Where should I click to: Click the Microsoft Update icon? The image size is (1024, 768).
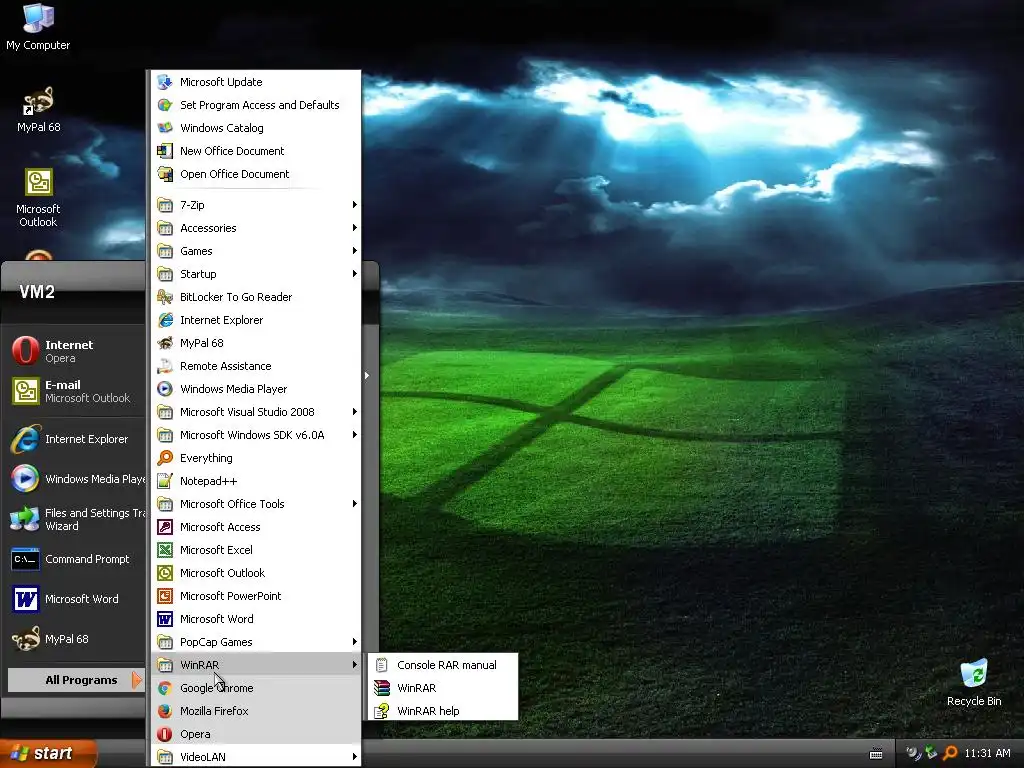165,82
